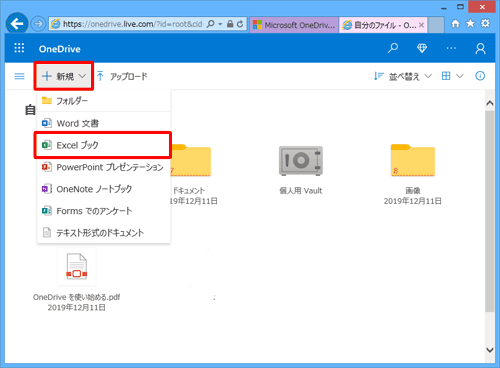Toggle the hamburger navigation menu
This screenshot has width=500, height=368.
[x=20, y=76]
